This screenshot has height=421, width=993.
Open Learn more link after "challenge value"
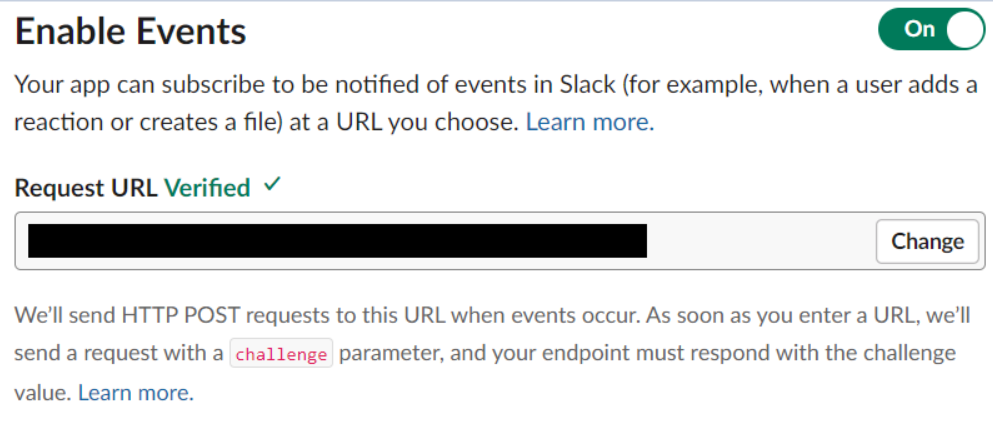click(x=135, y=392)
